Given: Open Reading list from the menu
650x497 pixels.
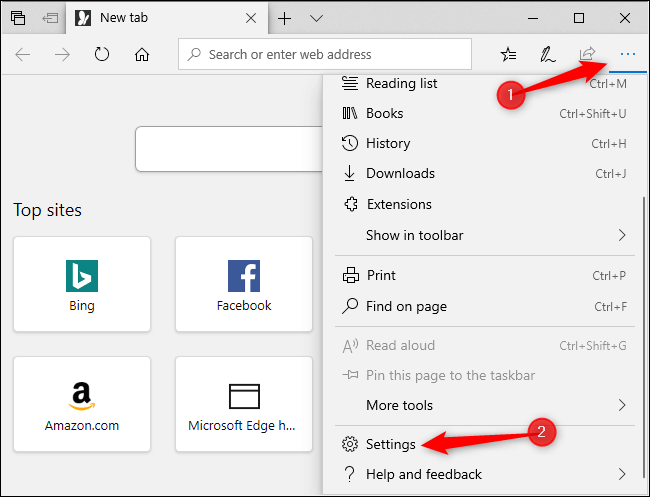Looking at the screenshot, I should [x=485, y=83].
